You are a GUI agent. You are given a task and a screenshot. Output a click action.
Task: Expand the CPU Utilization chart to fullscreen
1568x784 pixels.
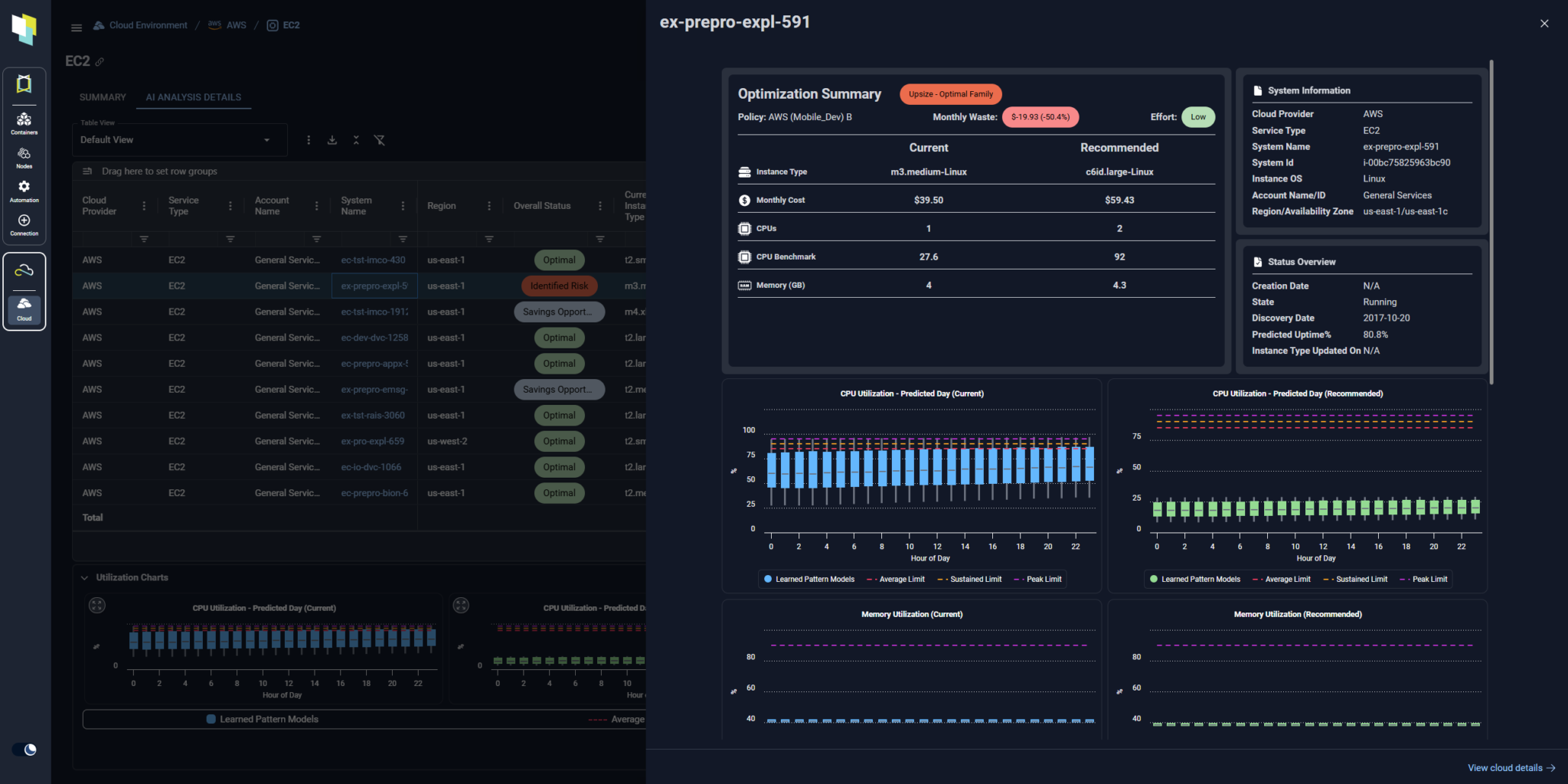click(x=97, y=605)
